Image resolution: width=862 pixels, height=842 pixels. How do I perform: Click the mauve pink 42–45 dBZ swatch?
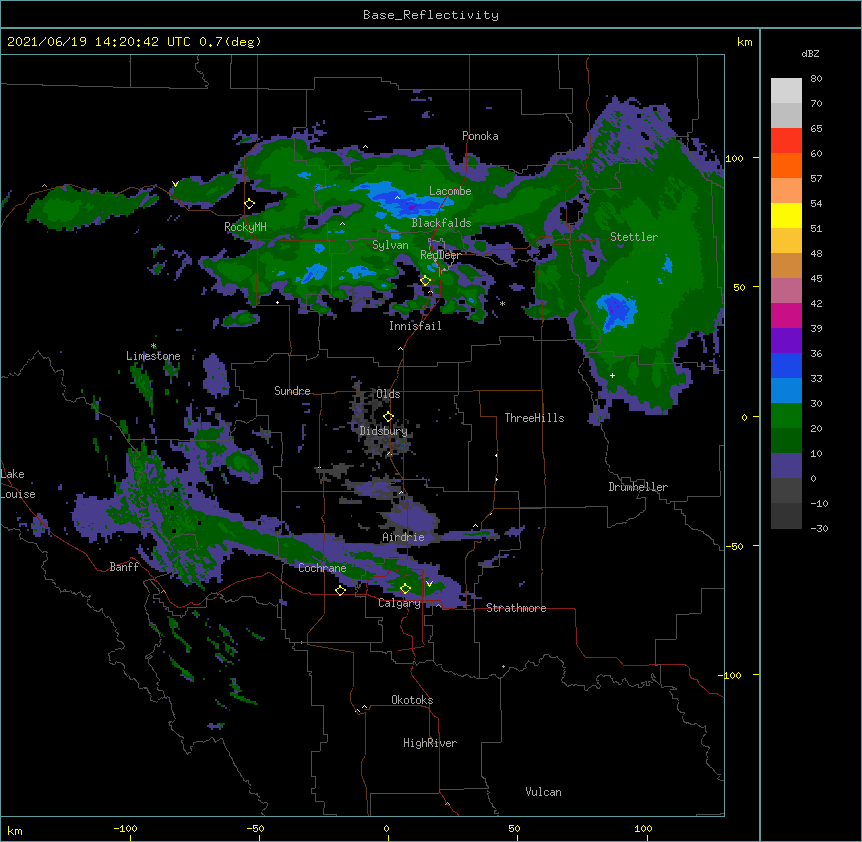tap(786, 291)
